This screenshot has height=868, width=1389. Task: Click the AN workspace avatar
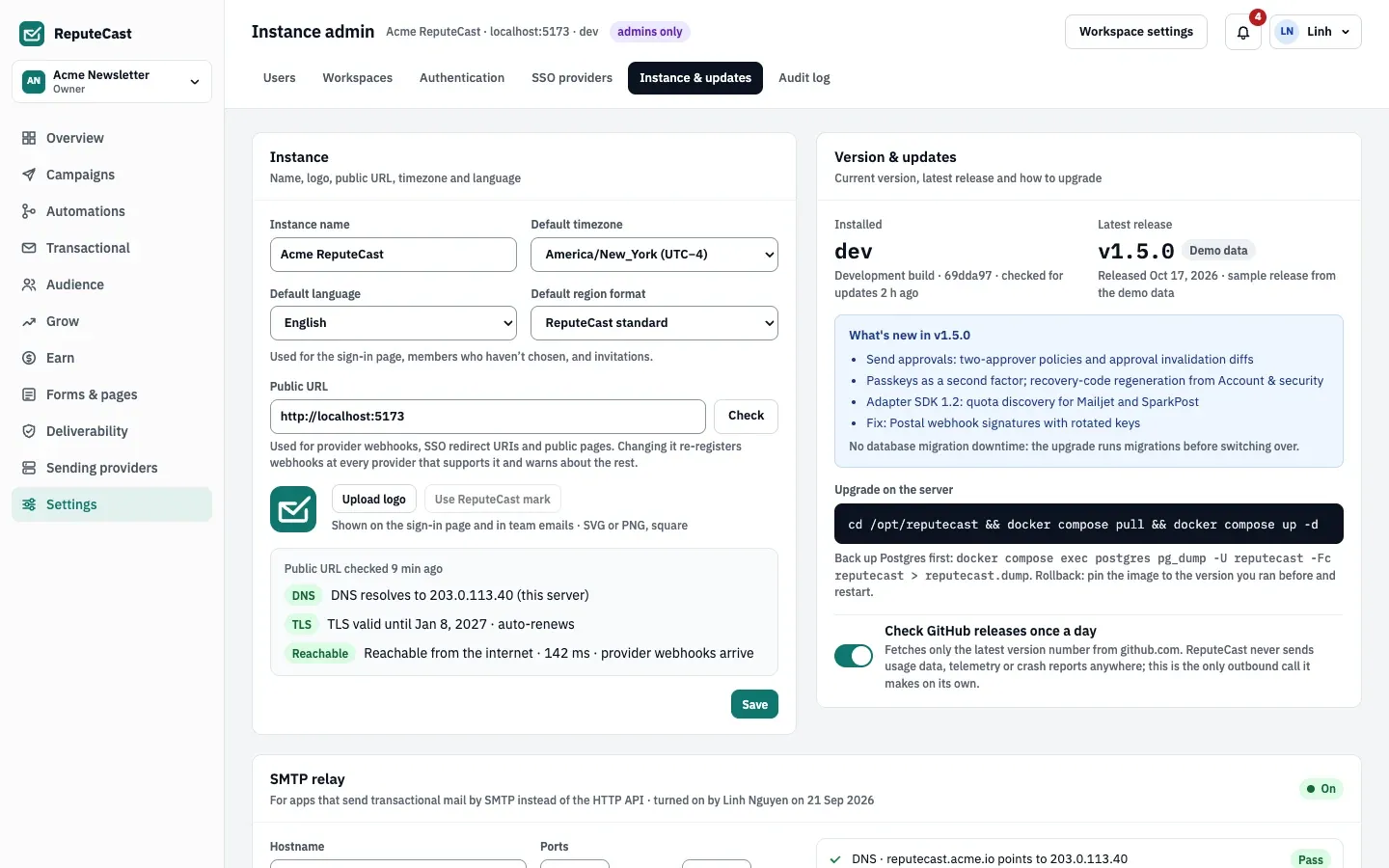(34, 81)
